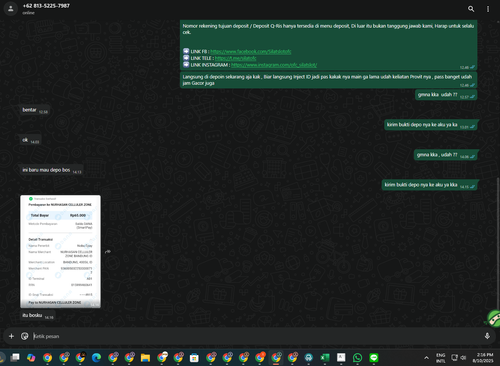Open File Explorer from the taskbar

click(145, 358)
